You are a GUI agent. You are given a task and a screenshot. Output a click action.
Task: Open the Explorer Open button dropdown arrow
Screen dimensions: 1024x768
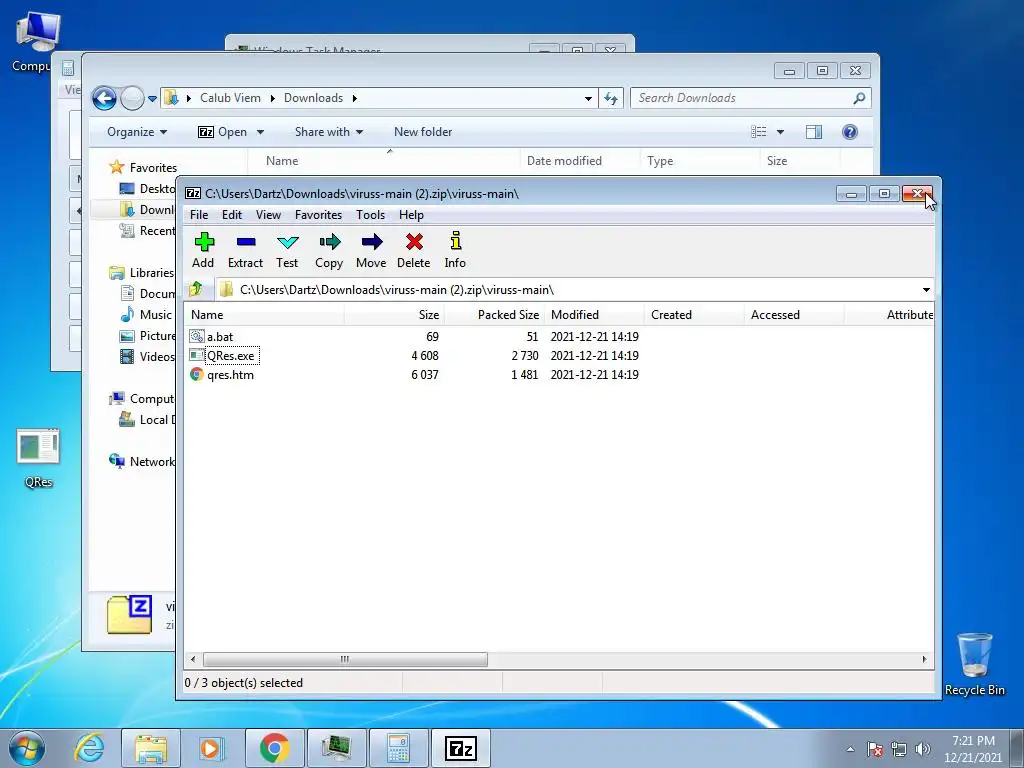tap(260, 132)
